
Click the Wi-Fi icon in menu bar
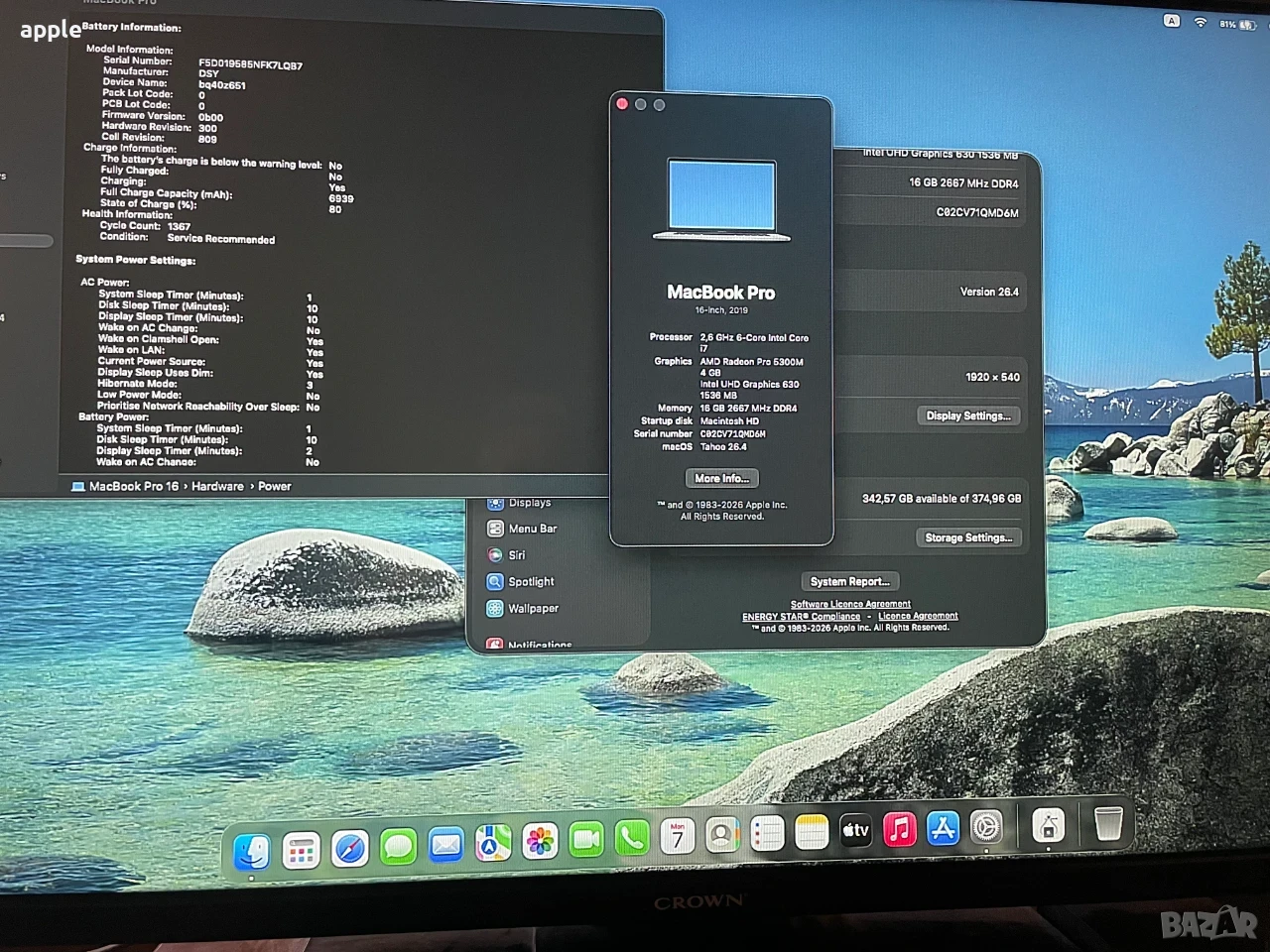click(x=1200, y=22)
